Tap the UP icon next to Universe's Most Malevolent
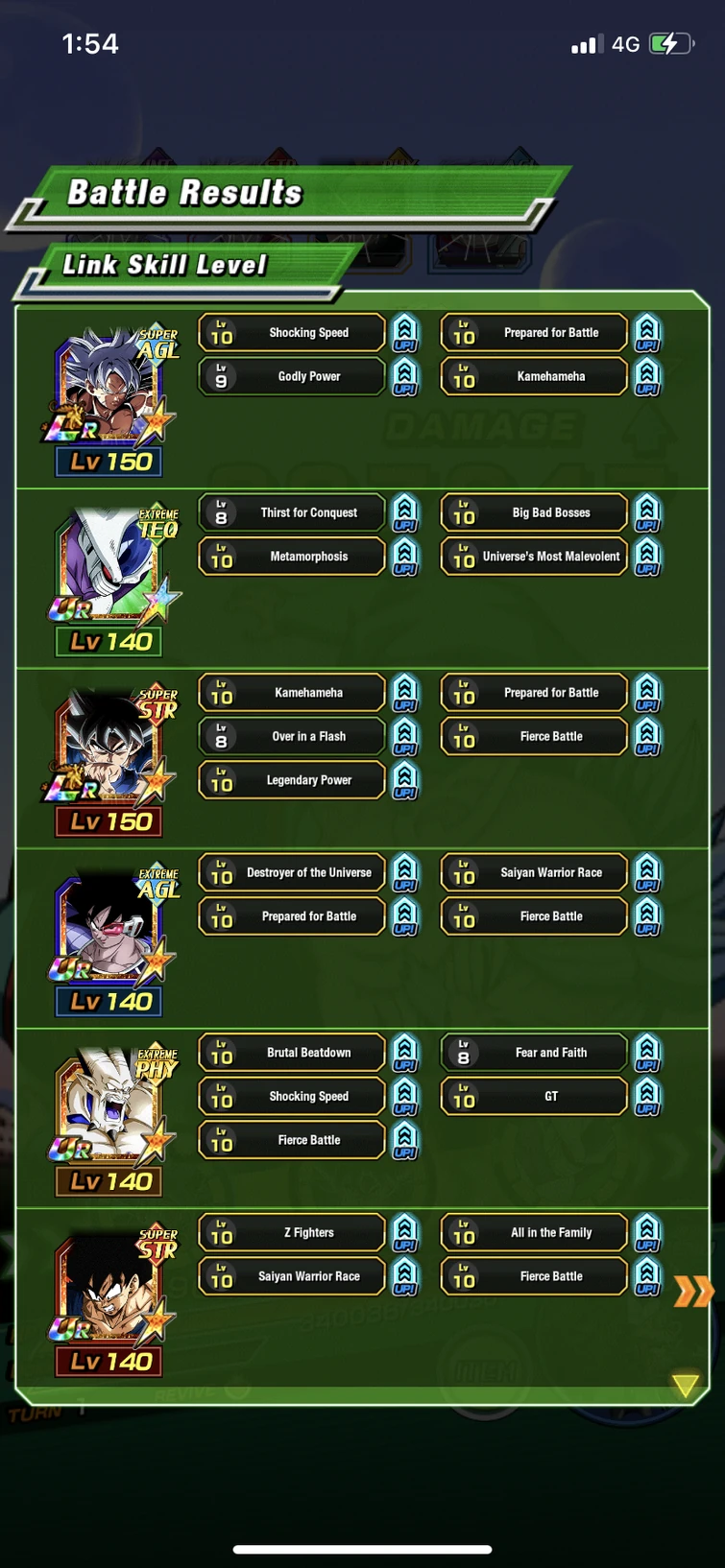 coord(647,557)
